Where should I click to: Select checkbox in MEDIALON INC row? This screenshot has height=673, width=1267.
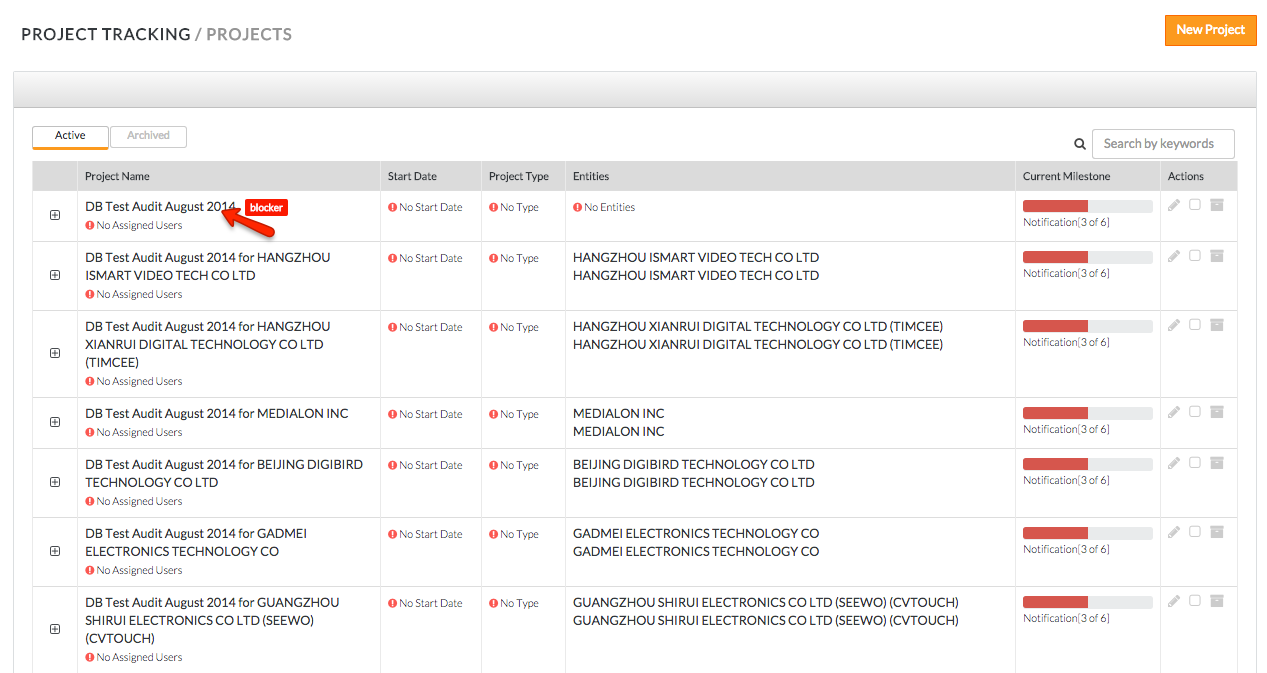tap(1195, 412)
